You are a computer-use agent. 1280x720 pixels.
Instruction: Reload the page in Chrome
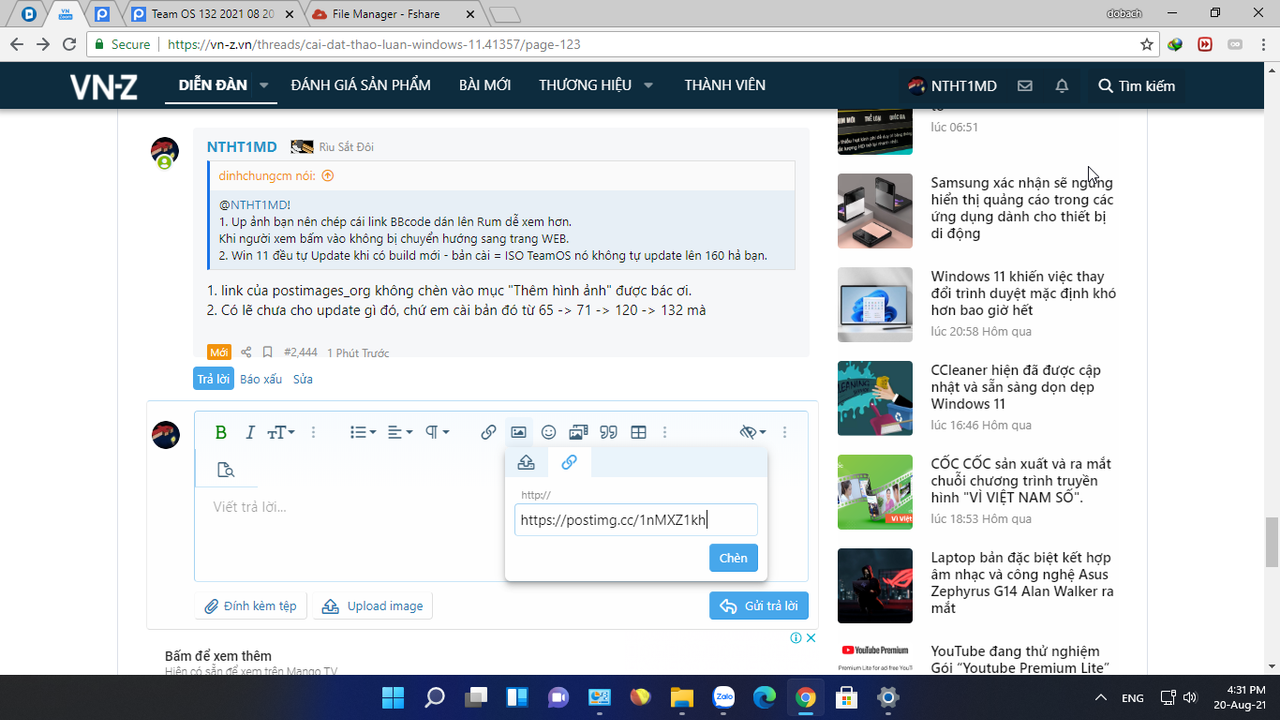coord(69,44)
